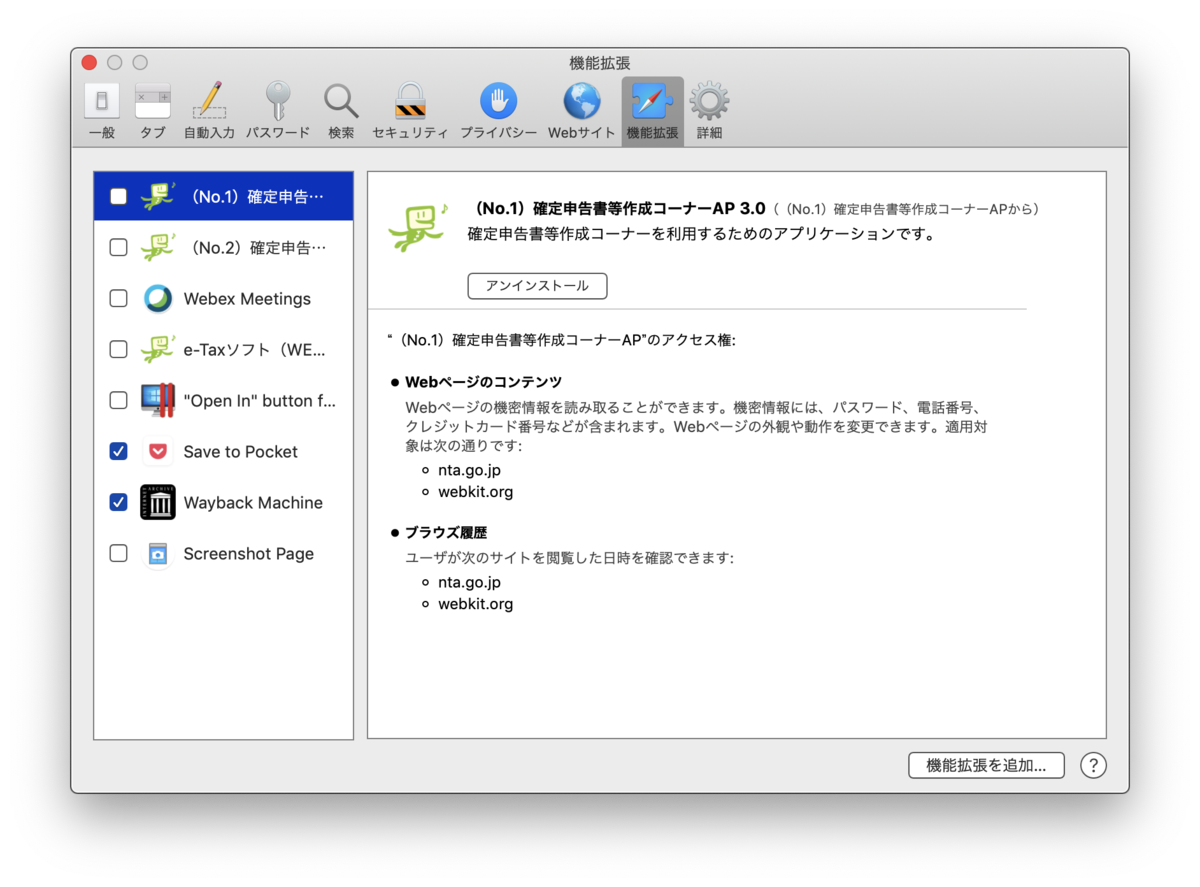Open the パスワード key icon
This screenshot has width=1200, height=887.
278,102
